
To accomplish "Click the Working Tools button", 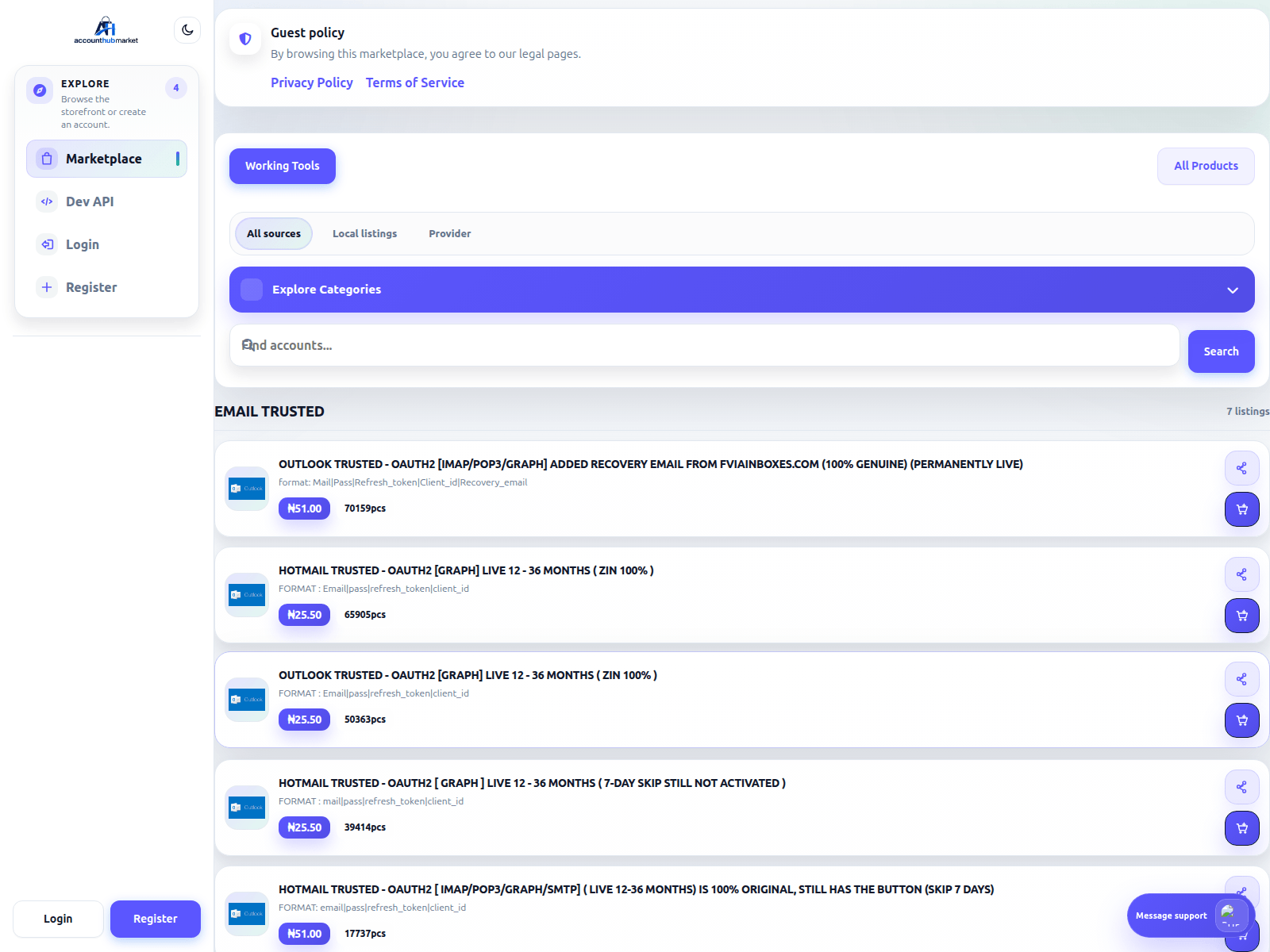I will pos(283,166).
